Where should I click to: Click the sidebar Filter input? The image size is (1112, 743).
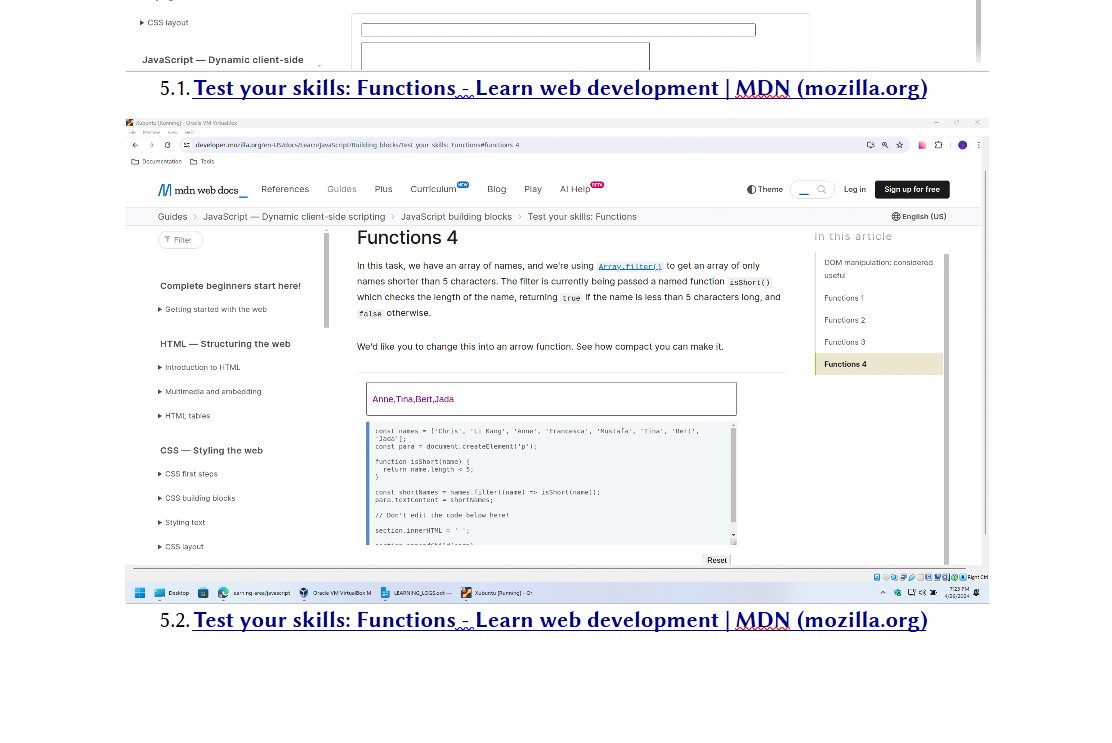pos(180,240)
